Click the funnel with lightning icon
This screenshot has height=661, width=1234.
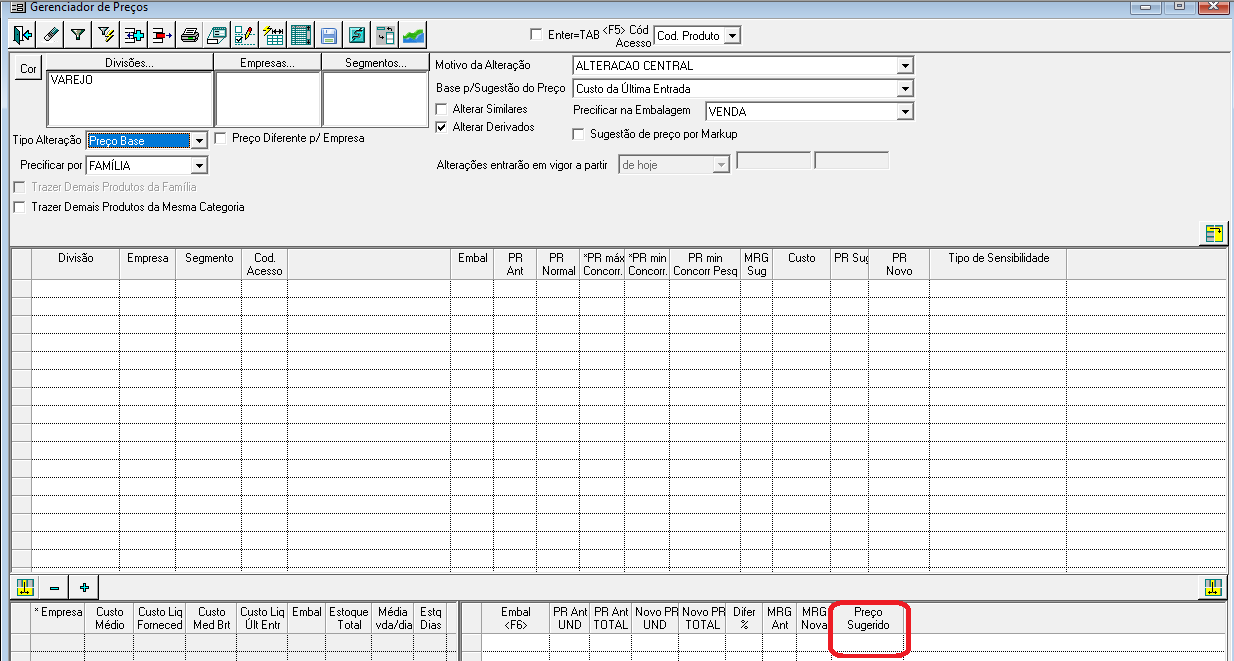tap(106, 35)
